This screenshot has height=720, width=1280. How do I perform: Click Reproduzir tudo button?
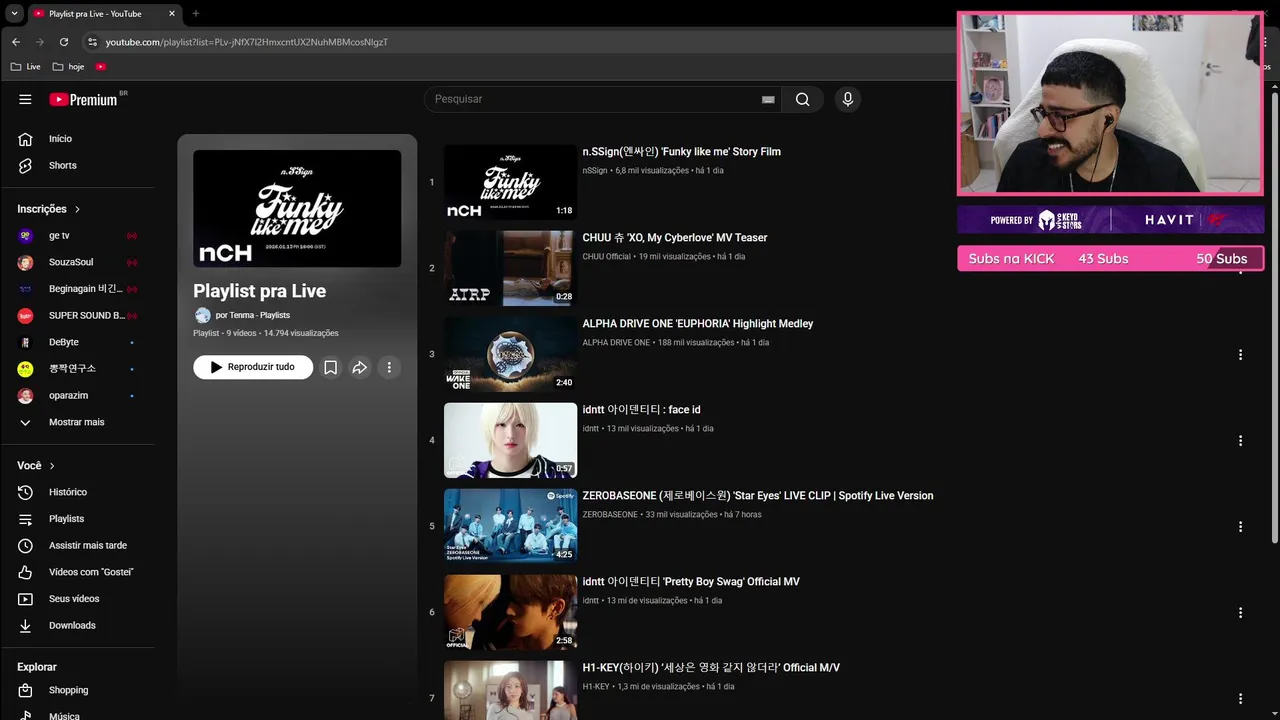point(253,367)
